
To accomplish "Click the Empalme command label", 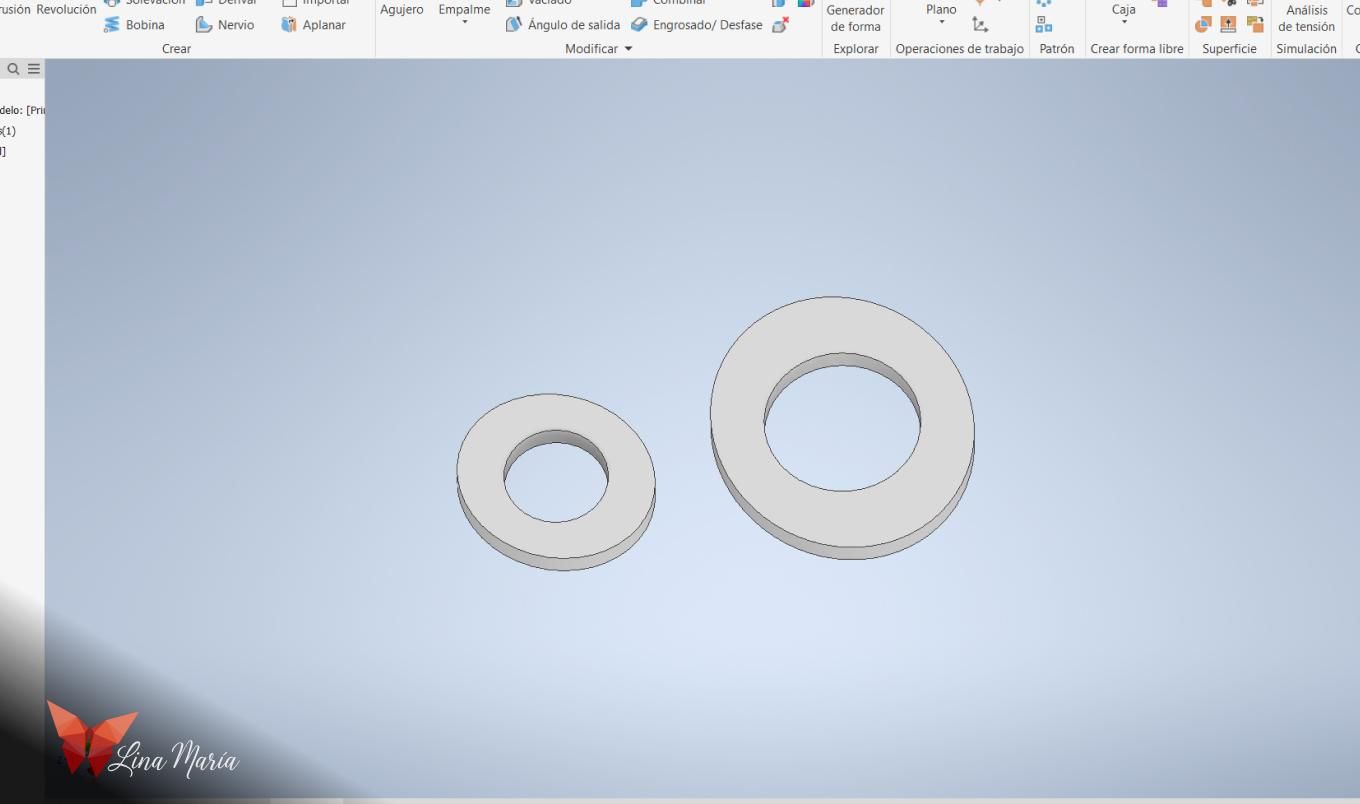I will [x=464, y=9].
